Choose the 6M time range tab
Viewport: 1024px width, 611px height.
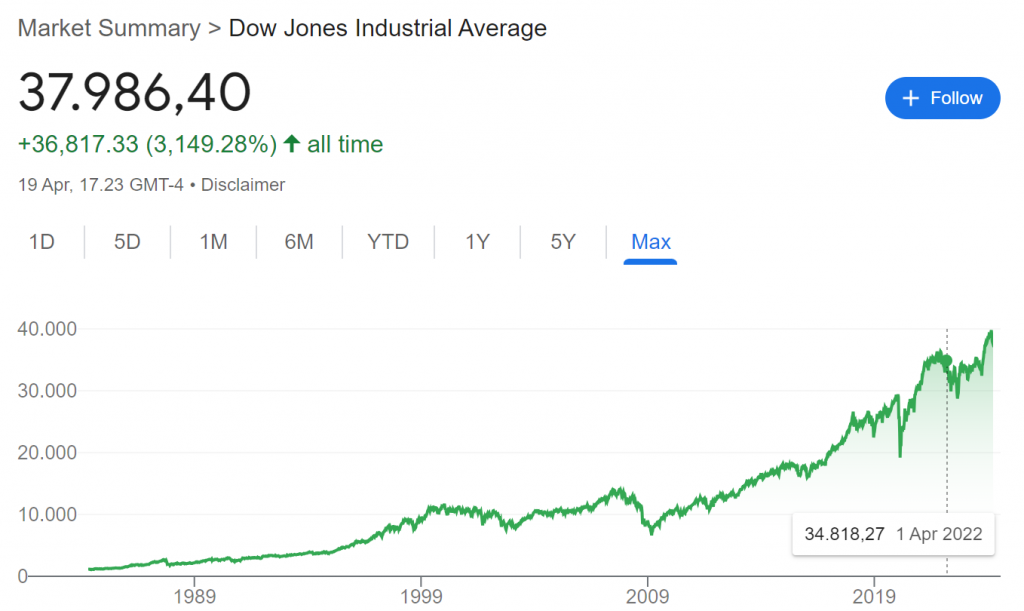pos(299,242)
